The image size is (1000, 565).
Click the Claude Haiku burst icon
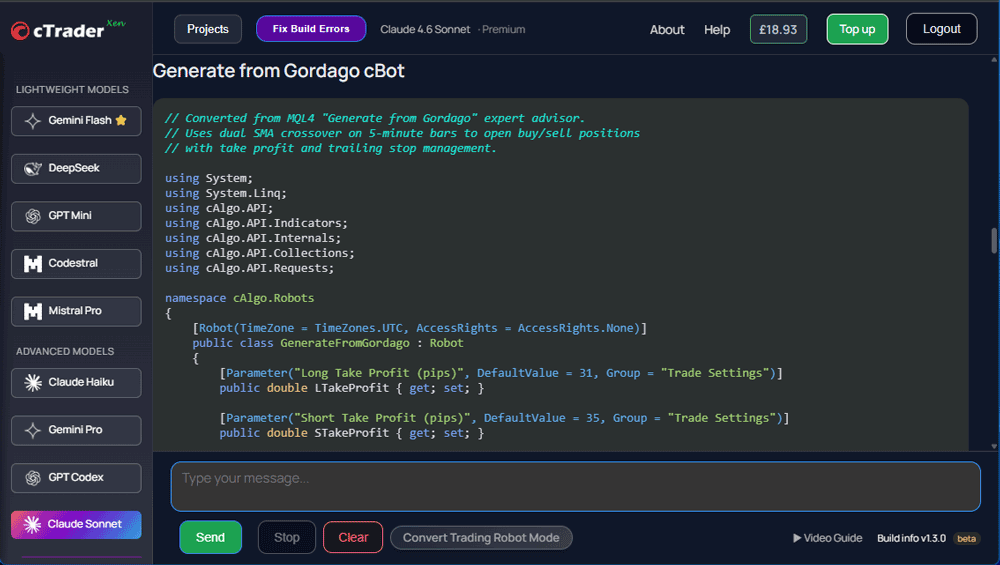point(33,383)
